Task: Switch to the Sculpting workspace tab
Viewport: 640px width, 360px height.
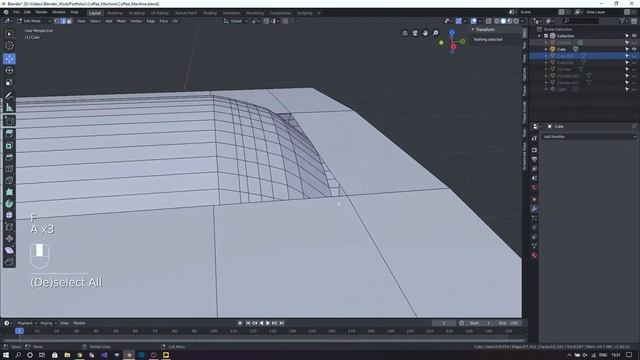Action: (x=137, y=13)
